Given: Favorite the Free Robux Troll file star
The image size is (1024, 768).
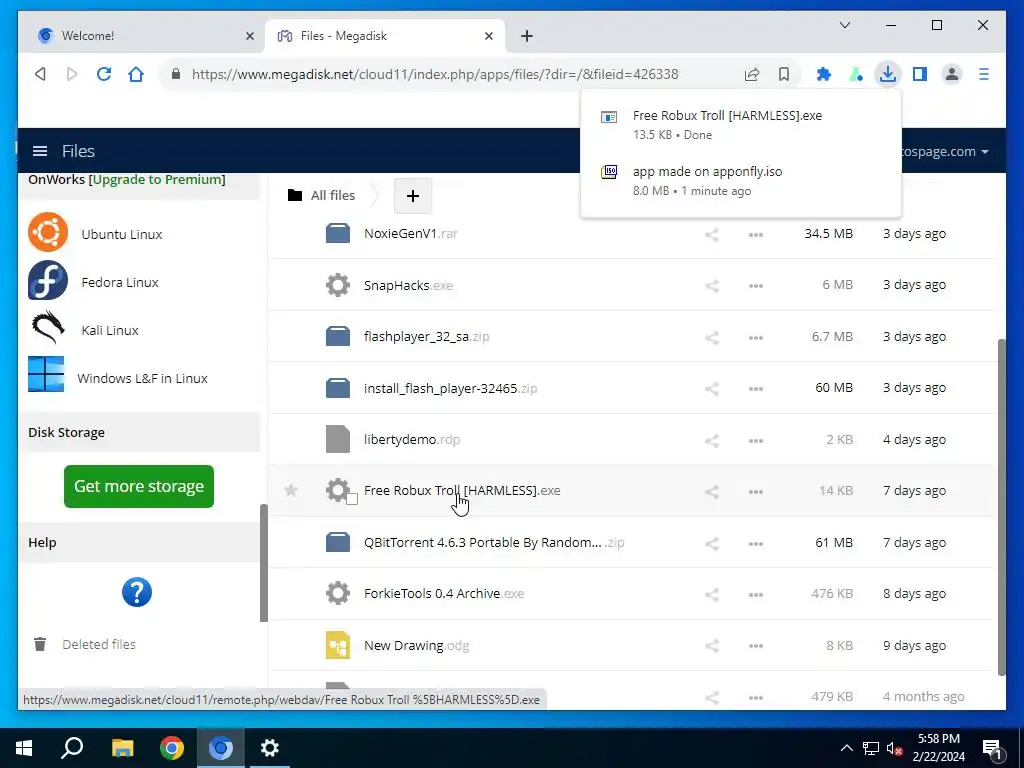Looking at the screenshot, I should click(291, 490).
